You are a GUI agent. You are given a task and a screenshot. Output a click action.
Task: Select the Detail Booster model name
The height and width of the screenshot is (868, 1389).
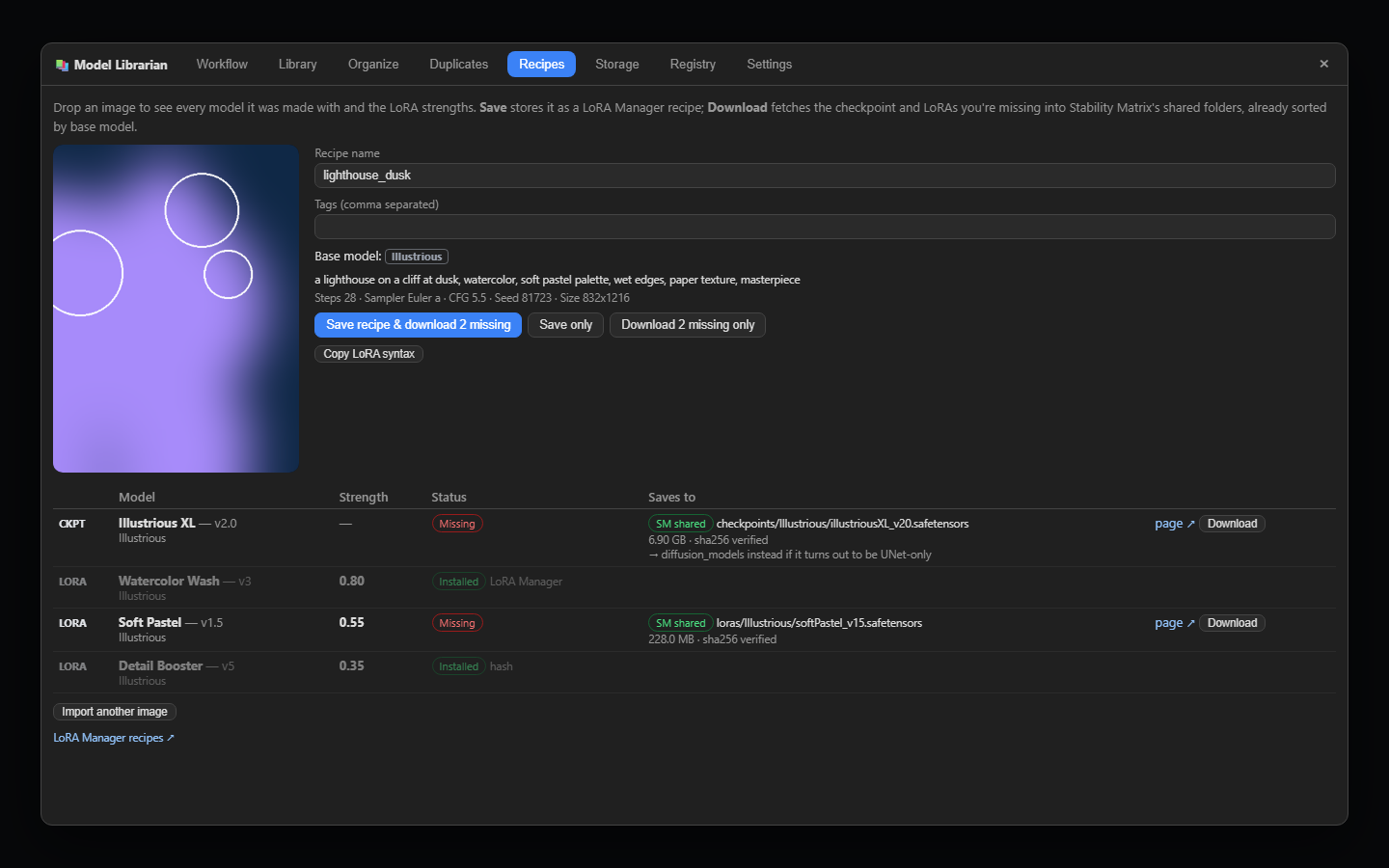pyautogui.click(x=161, y=665)
